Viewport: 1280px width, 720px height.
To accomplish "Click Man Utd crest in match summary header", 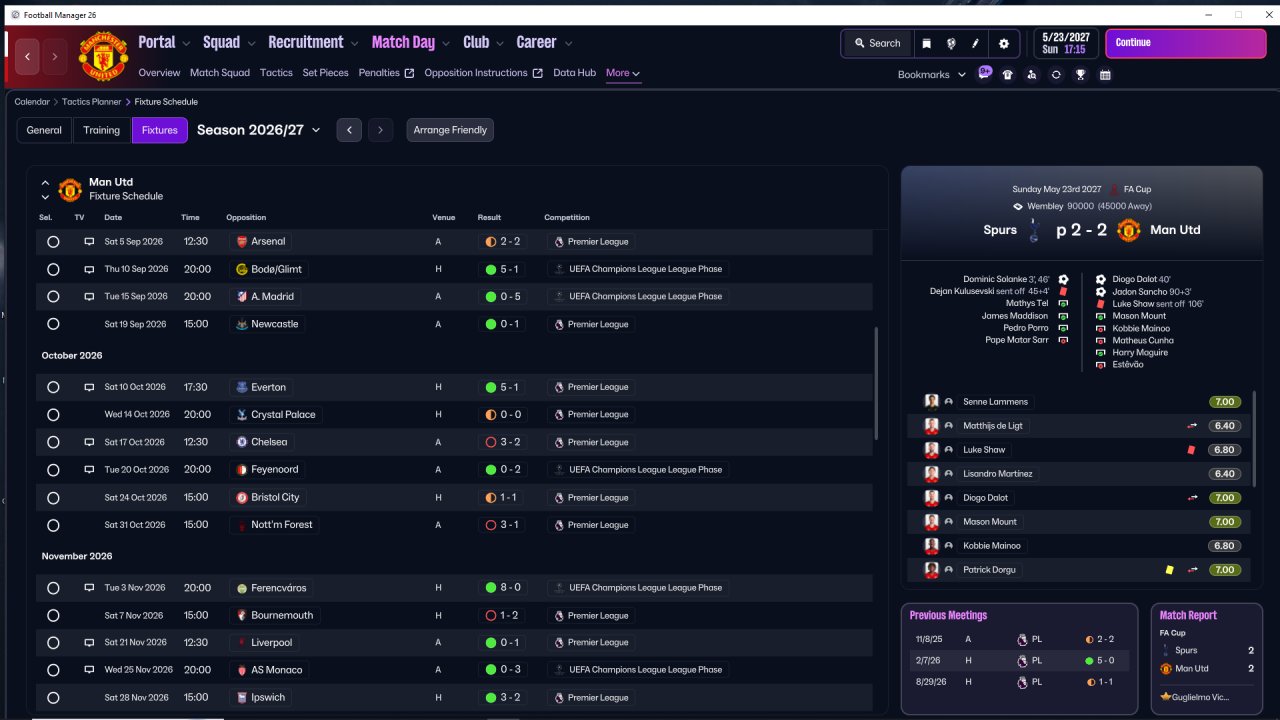I will (x=1128, y=230).
